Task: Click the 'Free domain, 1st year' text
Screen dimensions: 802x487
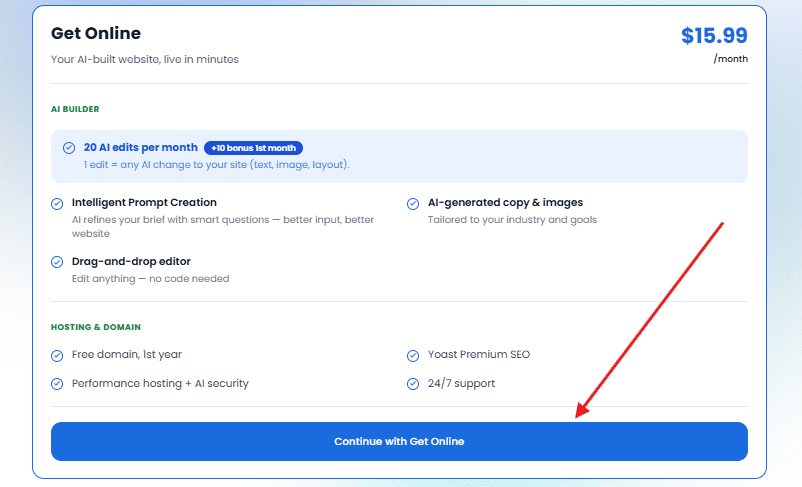Action: (x=127, y=355)
